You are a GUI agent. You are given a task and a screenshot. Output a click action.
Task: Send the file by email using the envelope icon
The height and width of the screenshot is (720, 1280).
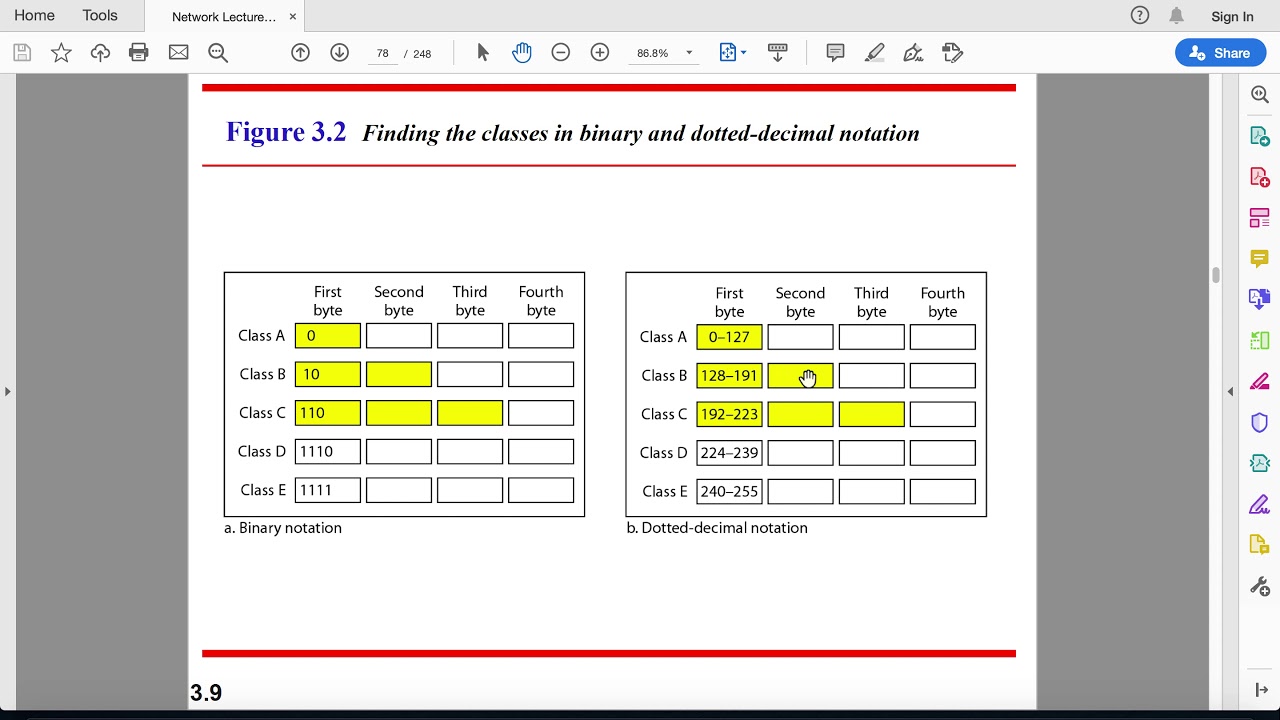coord(179,53)
